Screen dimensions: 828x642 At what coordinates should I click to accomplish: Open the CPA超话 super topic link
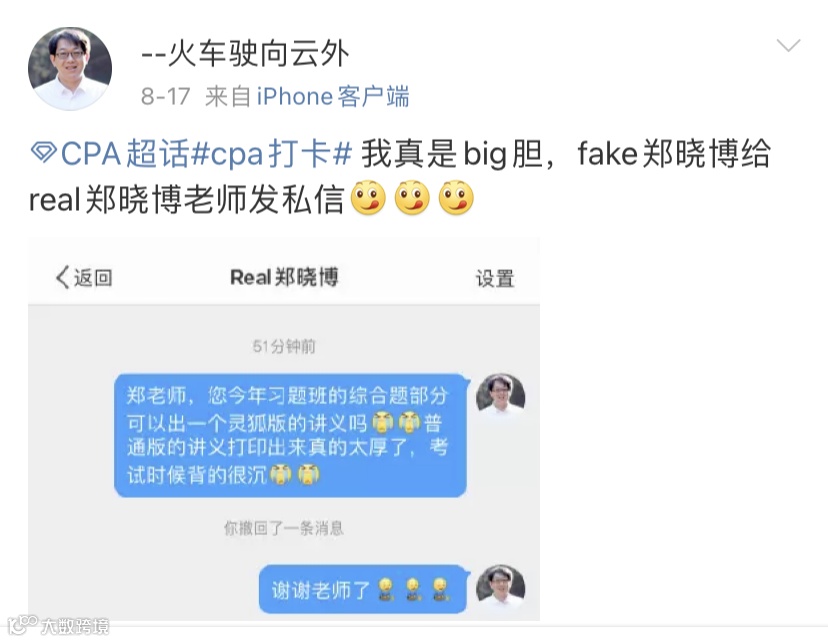pyautogui.click(x=125, y=154)
